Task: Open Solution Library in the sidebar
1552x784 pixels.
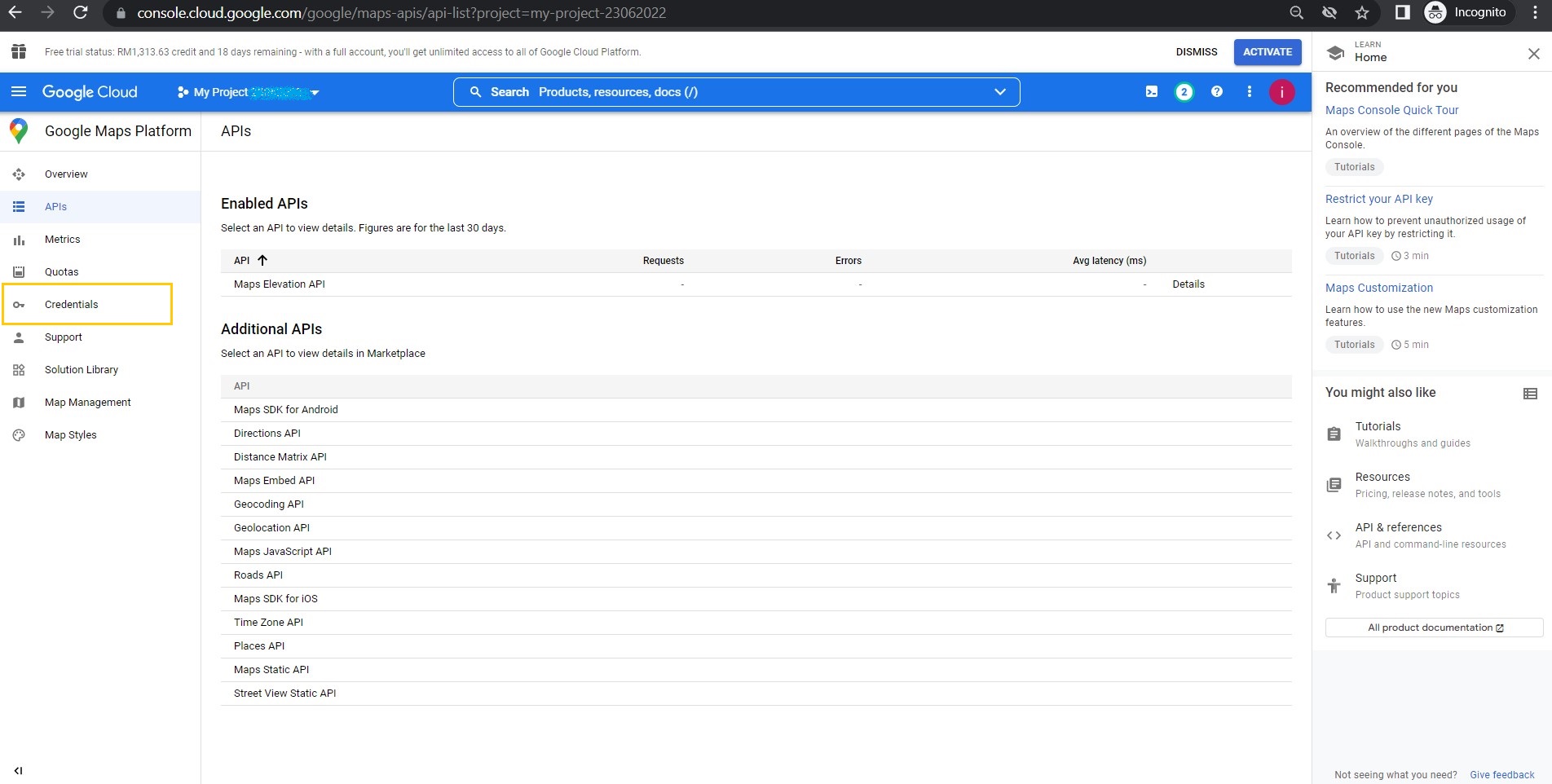Action: pyautogui.click(x=100, y=370)
